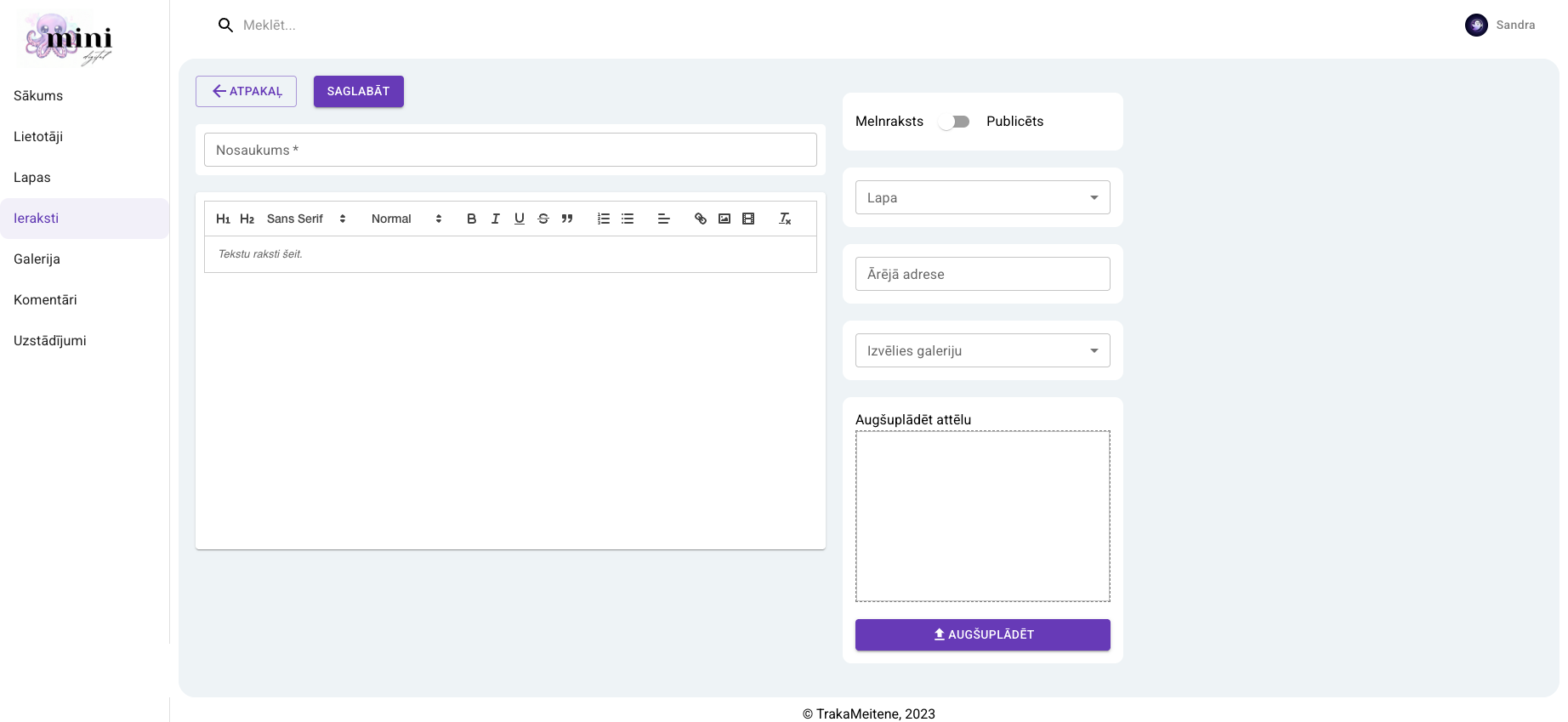Click the underline formatting icon

[x=520, y=219]
